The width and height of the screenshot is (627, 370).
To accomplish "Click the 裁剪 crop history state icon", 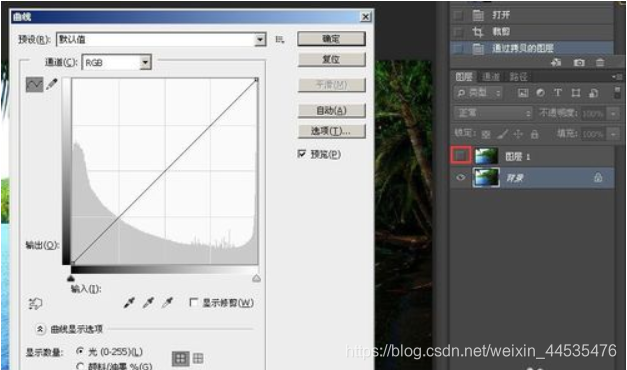I will (x=478, y=32).
